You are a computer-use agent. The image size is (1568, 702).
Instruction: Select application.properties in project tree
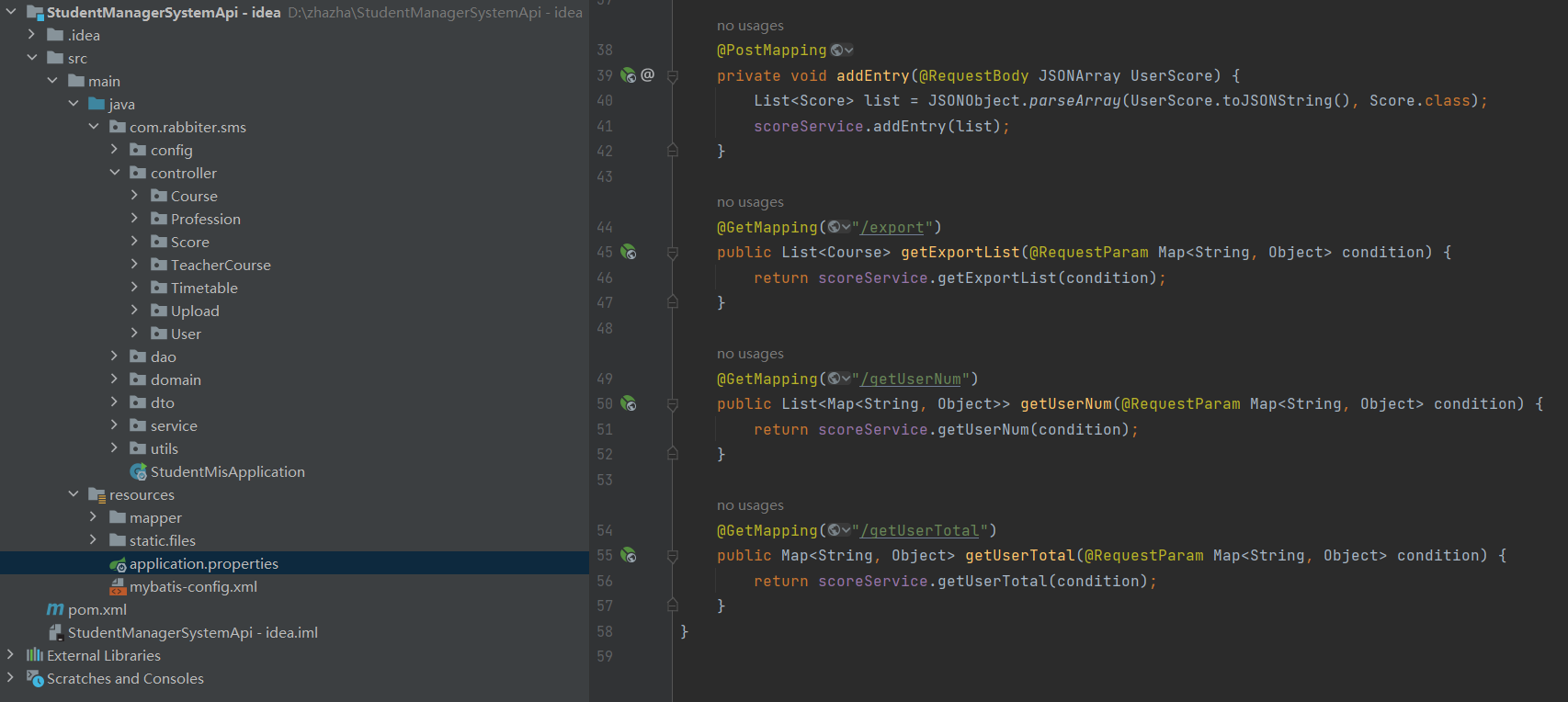click(x=203, y=563)
